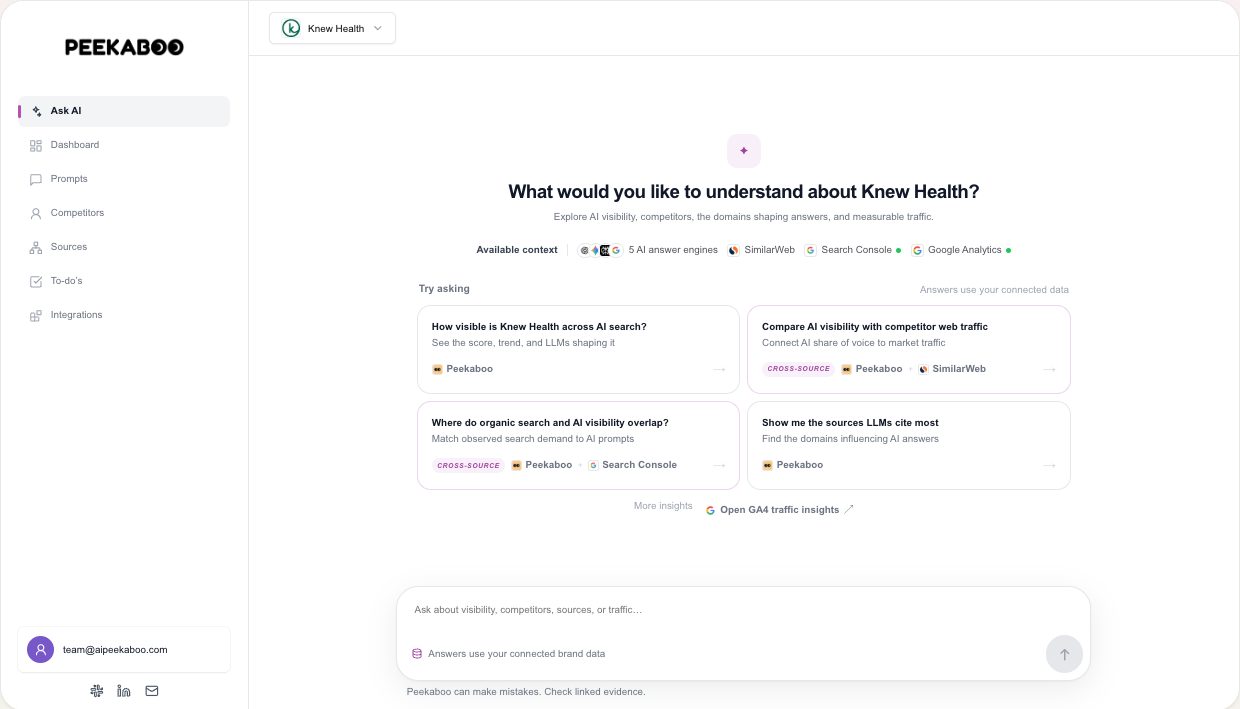
Task: Open the Knew Health brand dropdown
Action: (332, 28)
